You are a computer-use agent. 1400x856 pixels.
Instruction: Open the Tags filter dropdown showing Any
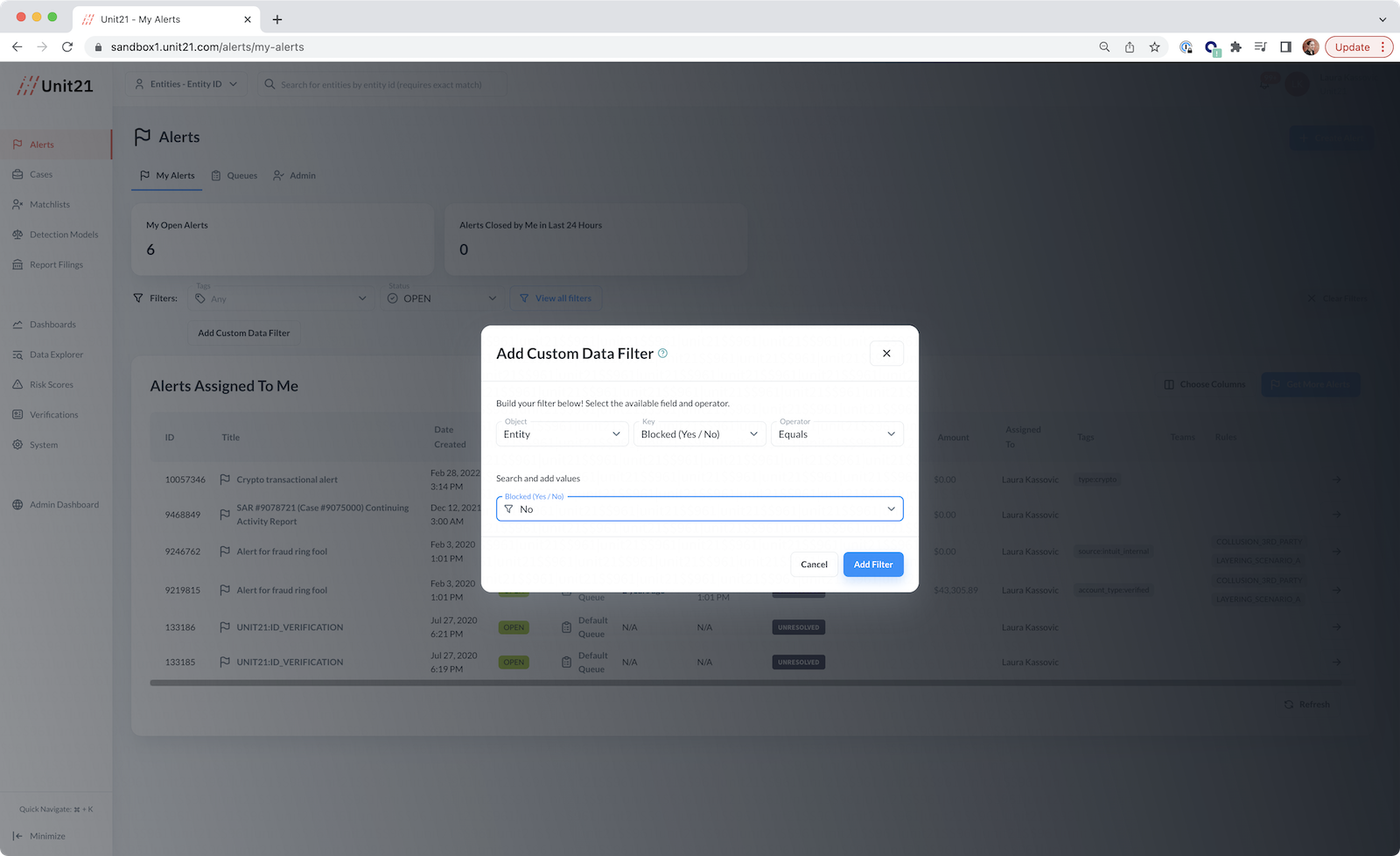[x=281, y=298]
